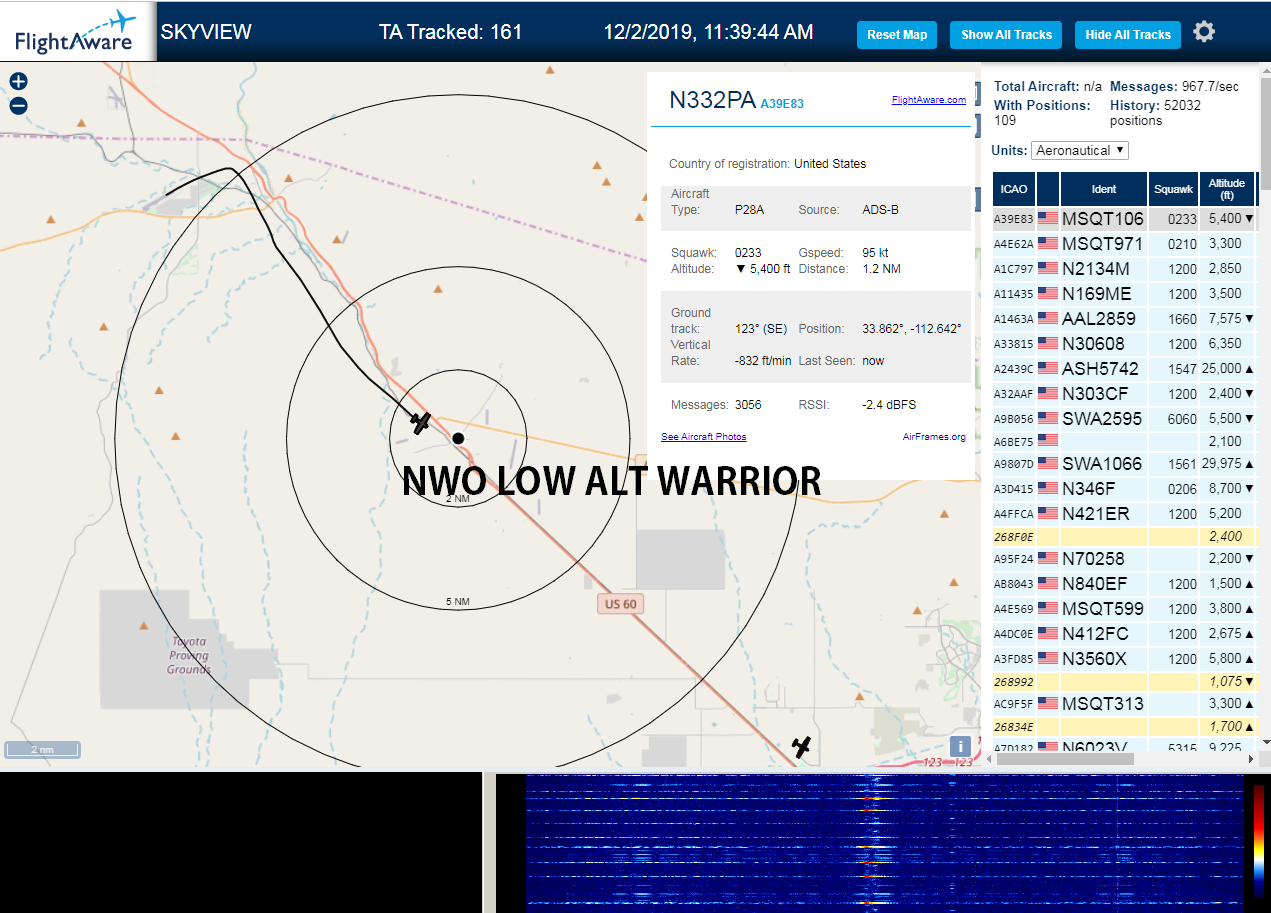Select the SWA2595 aircraft row
This screenshot has height=913, width=1271.
coord(1125,419)
